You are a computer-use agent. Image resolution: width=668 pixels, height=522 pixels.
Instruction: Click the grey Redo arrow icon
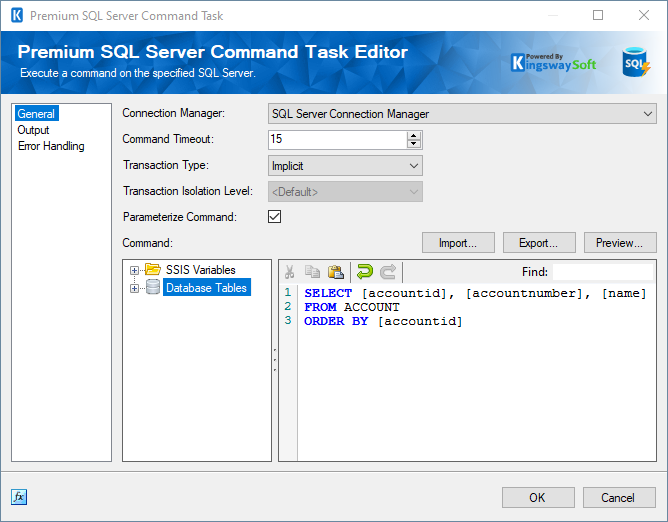click(x=388, y=271)
